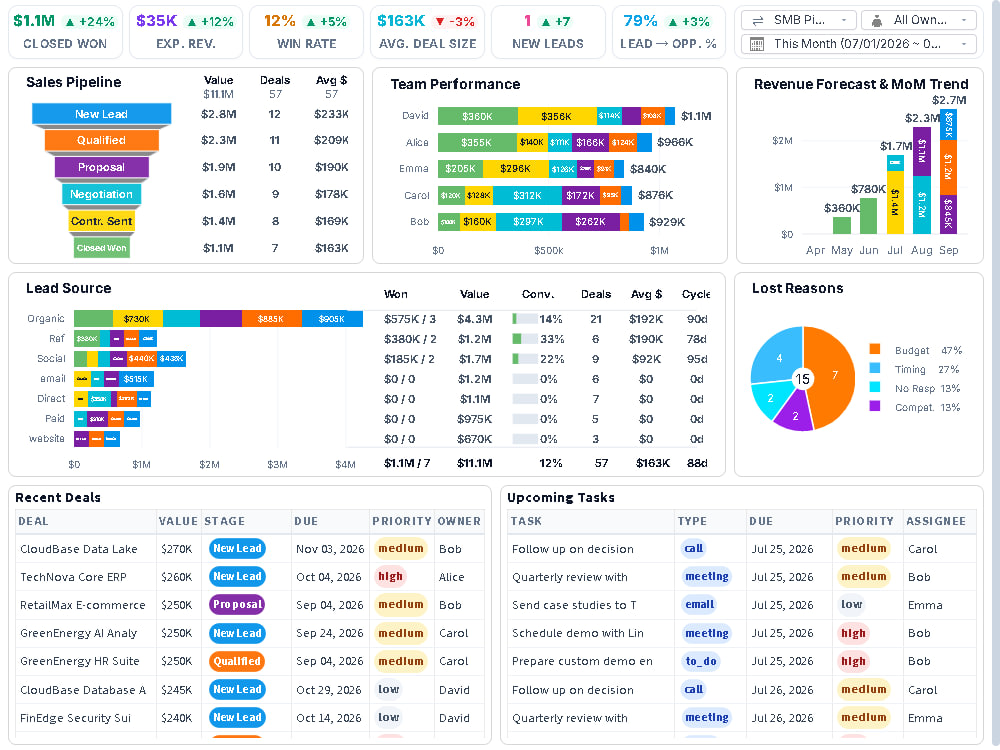Click the Prepare custom demo task

coord(582,661)
